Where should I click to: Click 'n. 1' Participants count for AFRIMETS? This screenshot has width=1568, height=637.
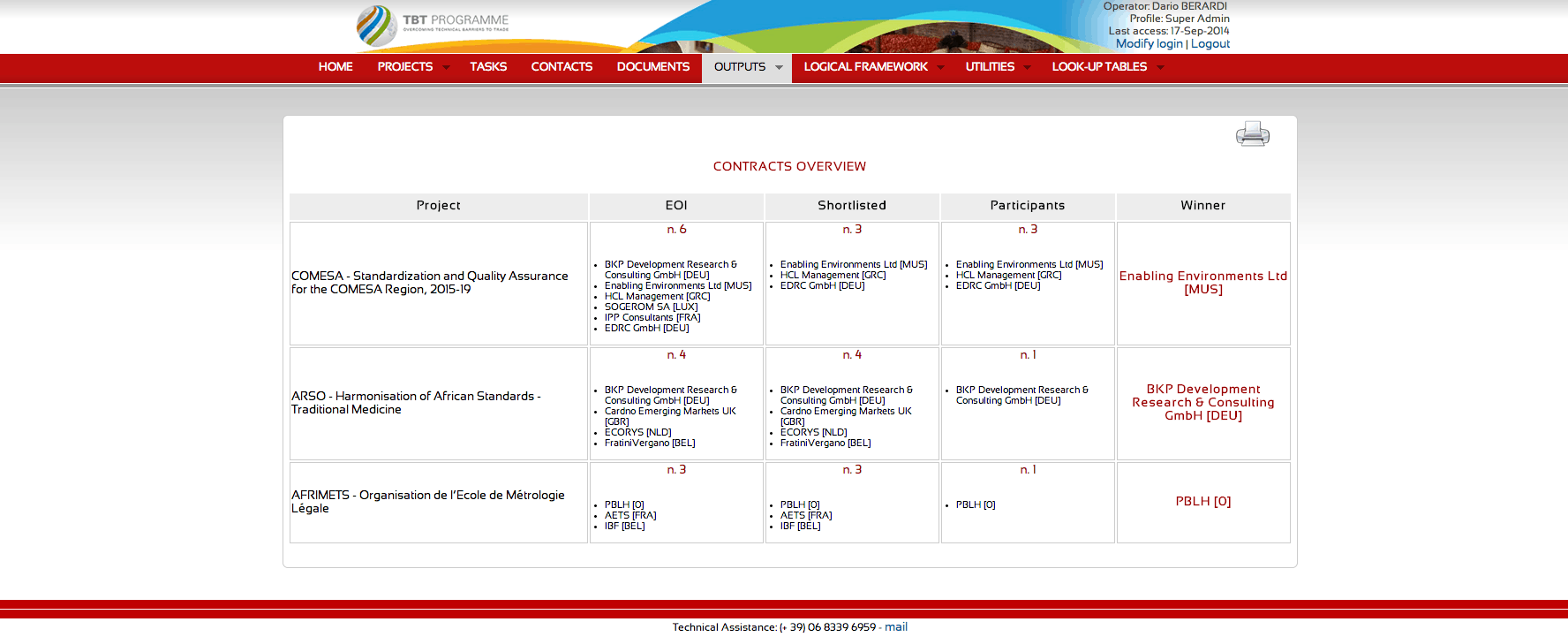pyautogui.click(x=1028, y=470)
